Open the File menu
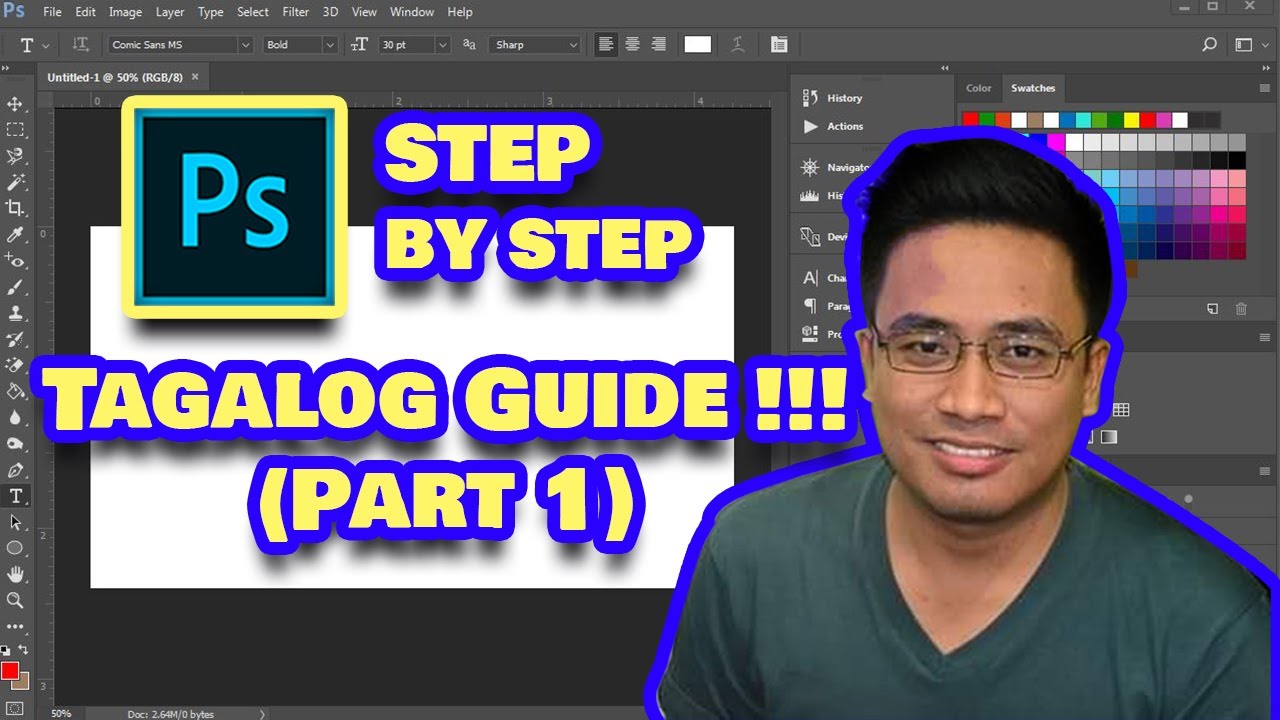The width and height of the screenshot is (1280, 720). pos(53,12)
